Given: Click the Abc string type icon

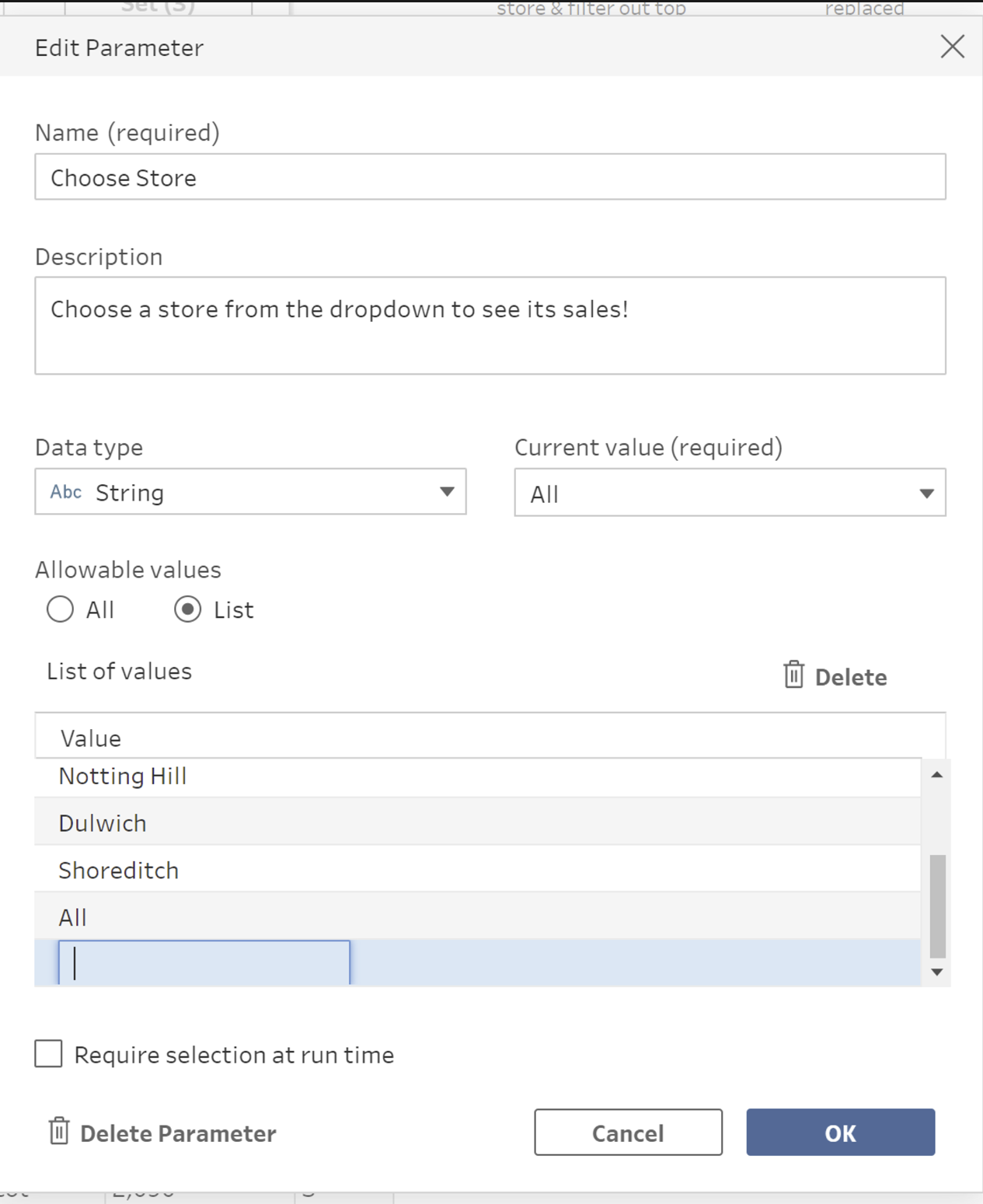Looking at the screenshot, I should click(66, 492).
